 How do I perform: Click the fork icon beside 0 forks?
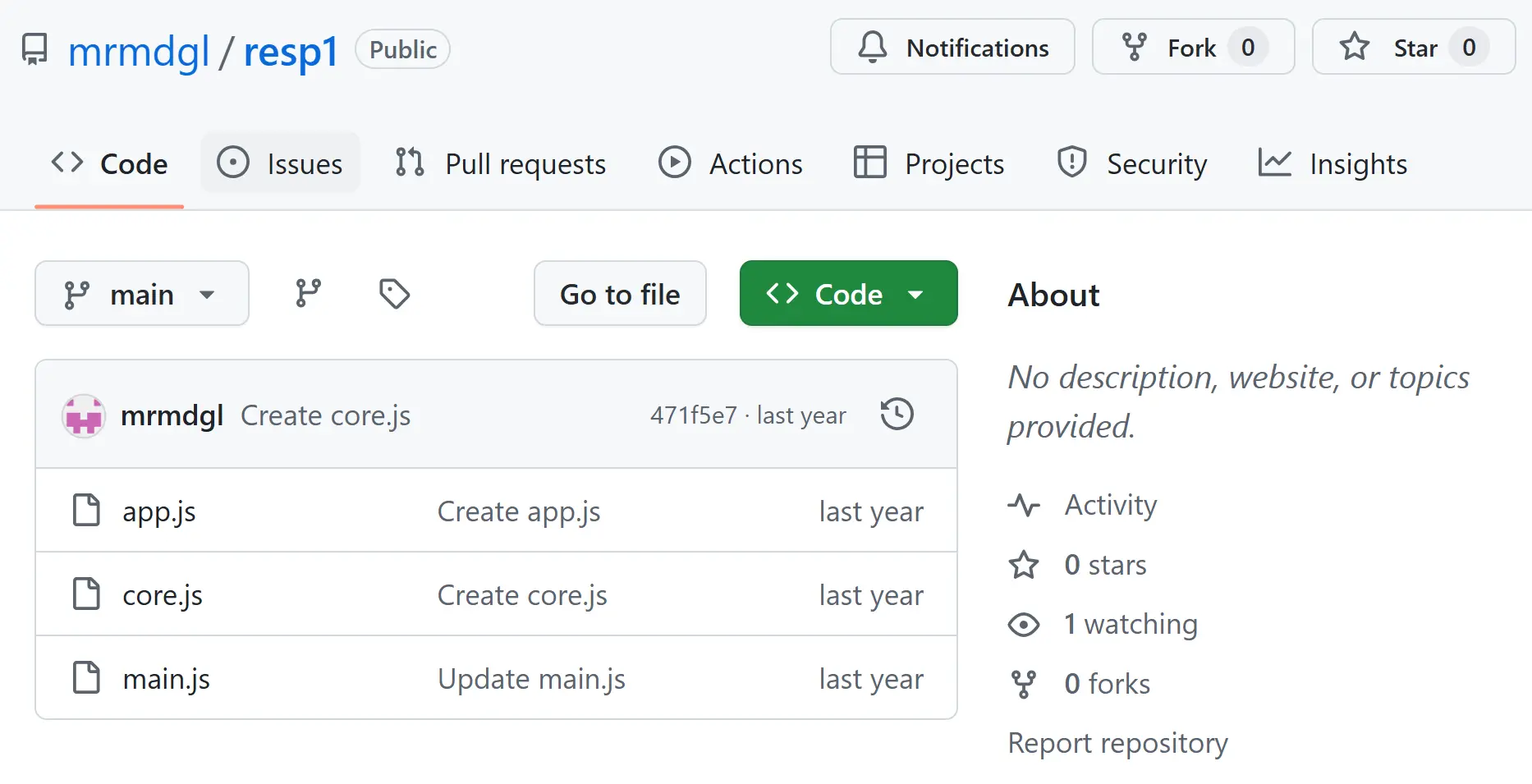tap(1024, 684)
